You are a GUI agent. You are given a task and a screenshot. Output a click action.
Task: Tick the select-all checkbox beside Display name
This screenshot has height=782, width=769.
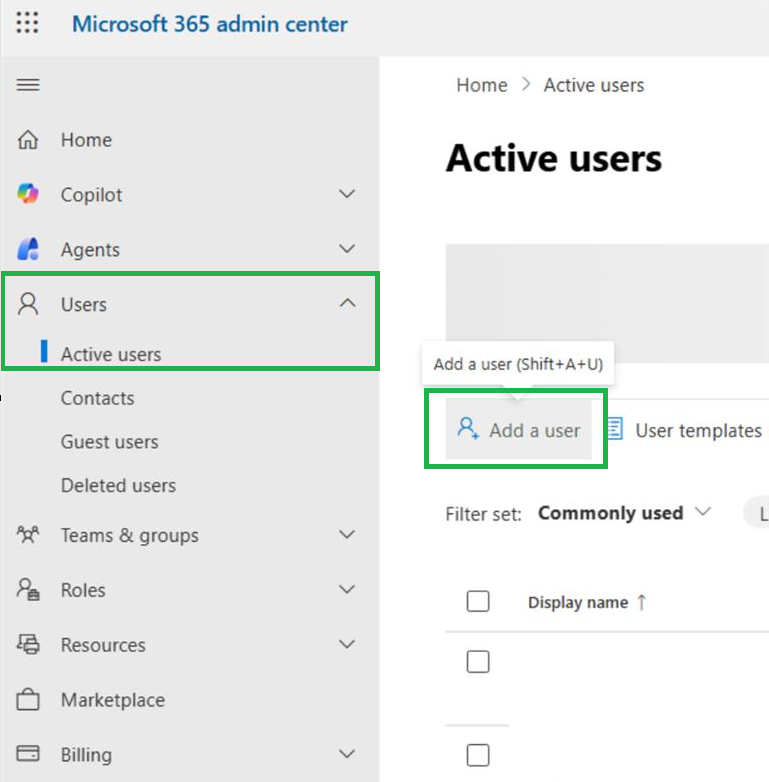(478, 601)
